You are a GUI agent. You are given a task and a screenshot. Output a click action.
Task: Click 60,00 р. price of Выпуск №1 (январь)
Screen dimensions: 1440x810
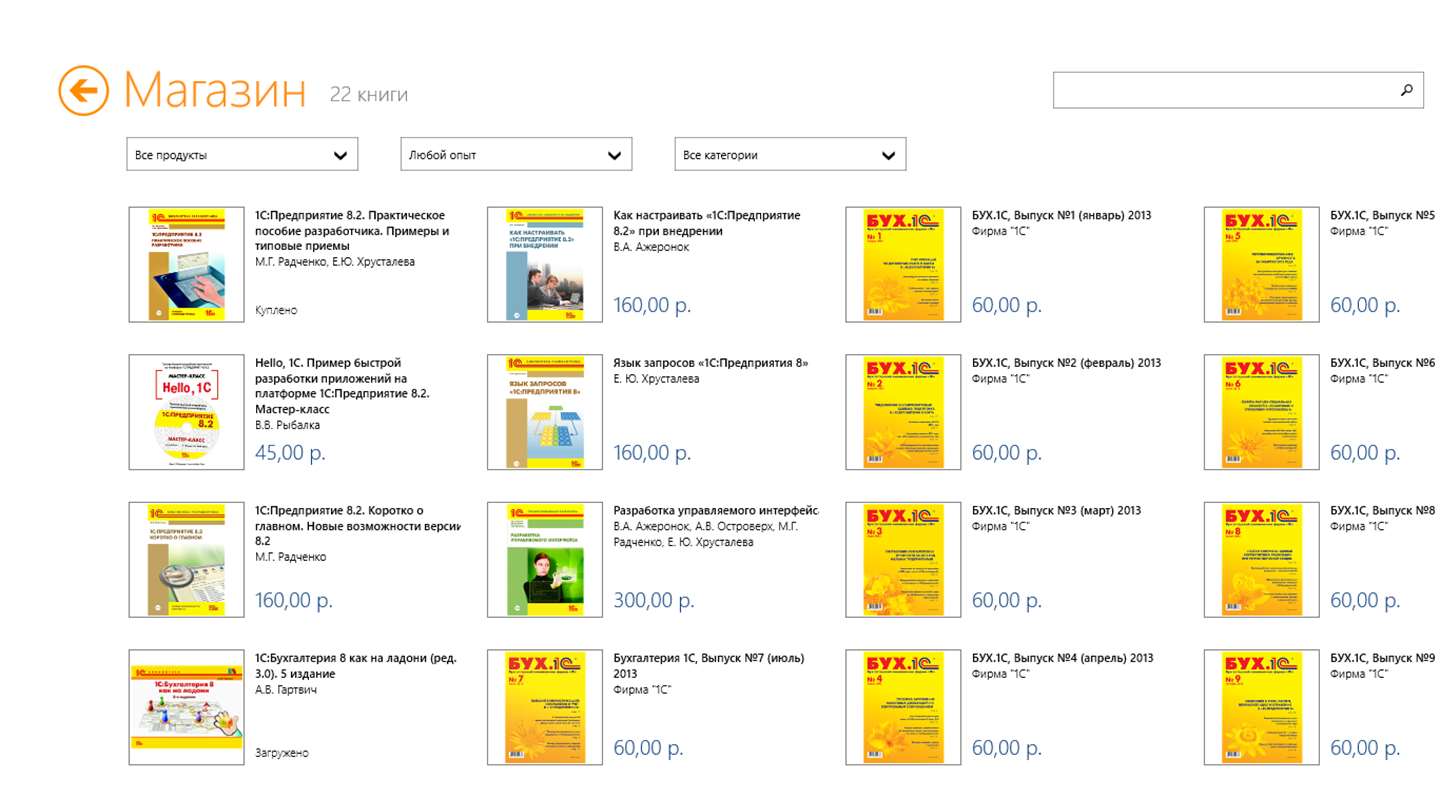click(1007, 304)
